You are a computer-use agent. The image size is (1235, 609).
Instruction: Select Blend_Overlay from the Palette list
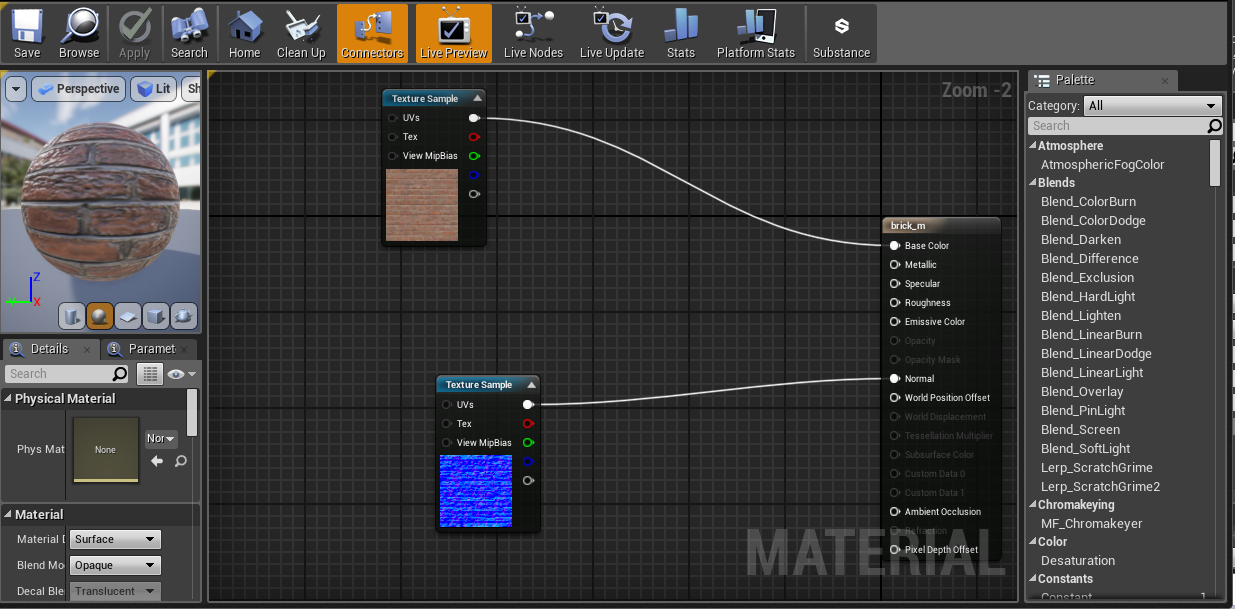point(1082,391)
